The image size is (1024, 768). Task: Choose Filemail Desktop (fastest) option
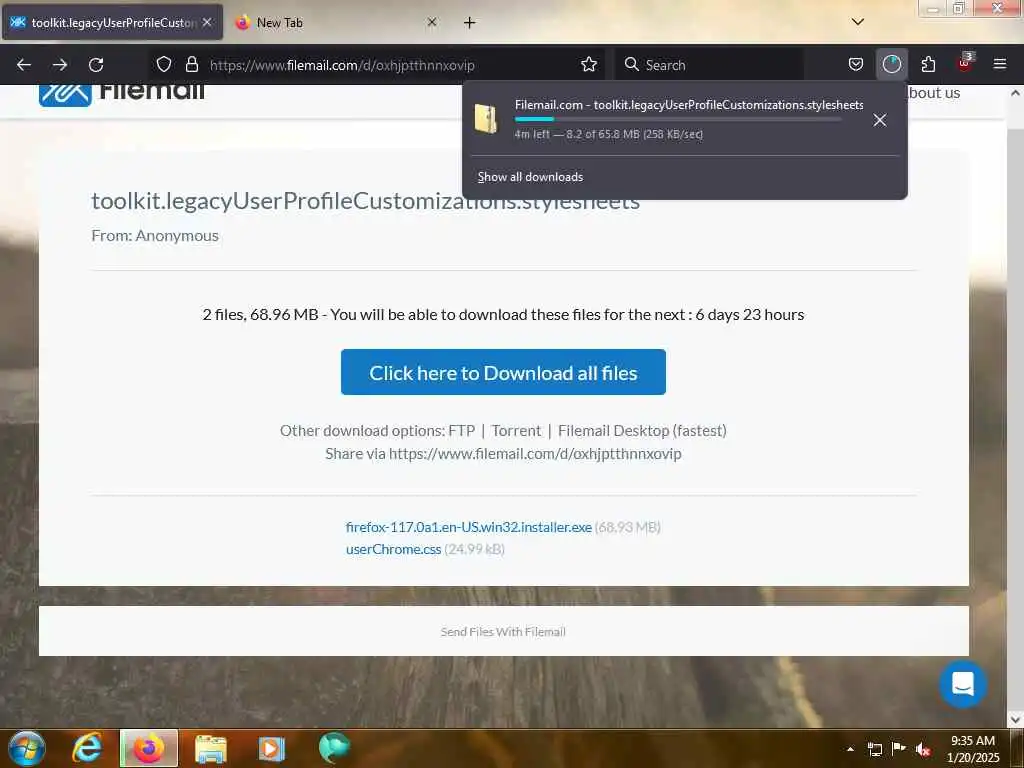642,430
